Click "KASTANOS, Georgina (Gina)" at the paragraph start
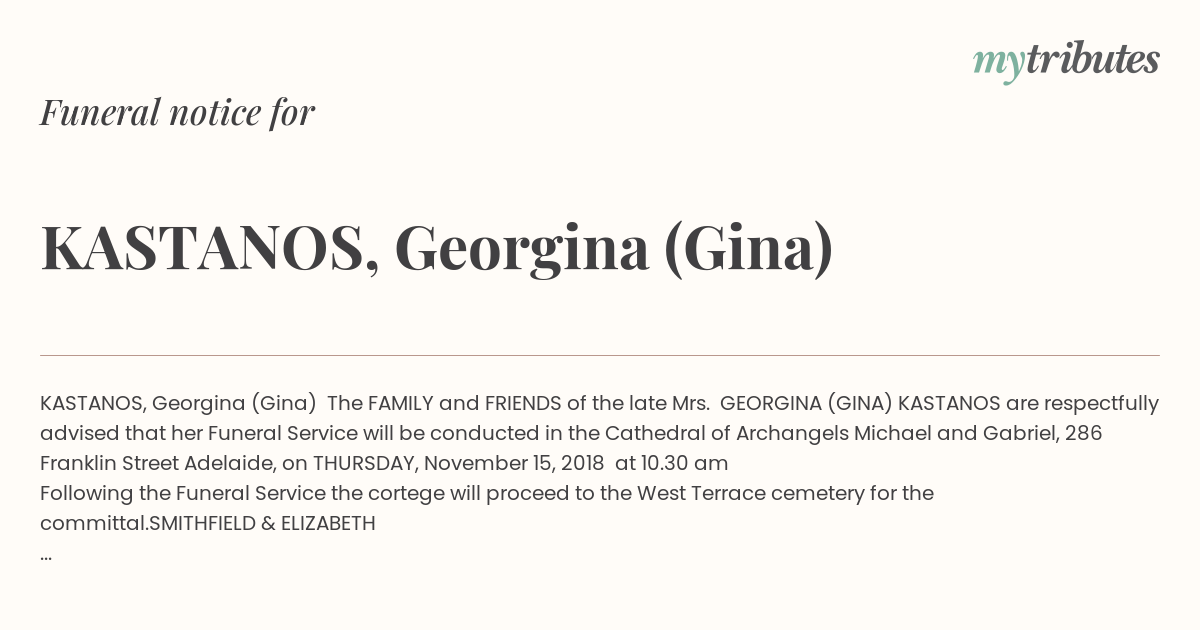The height and width of the screenshot is (630, 1200). click(178, 403)
